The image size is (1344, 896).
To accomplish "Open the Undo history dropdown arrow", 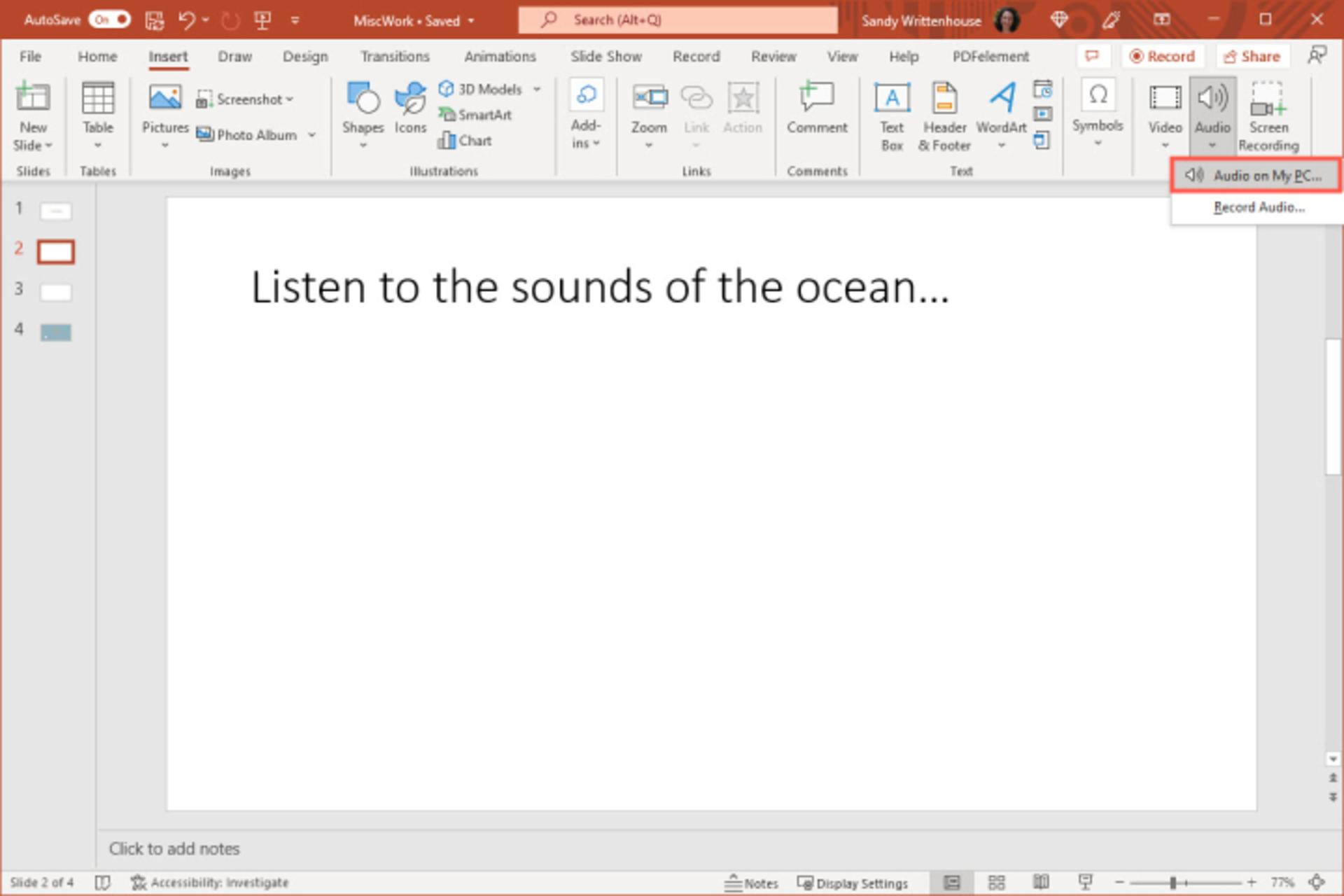I will coord(206,20).
